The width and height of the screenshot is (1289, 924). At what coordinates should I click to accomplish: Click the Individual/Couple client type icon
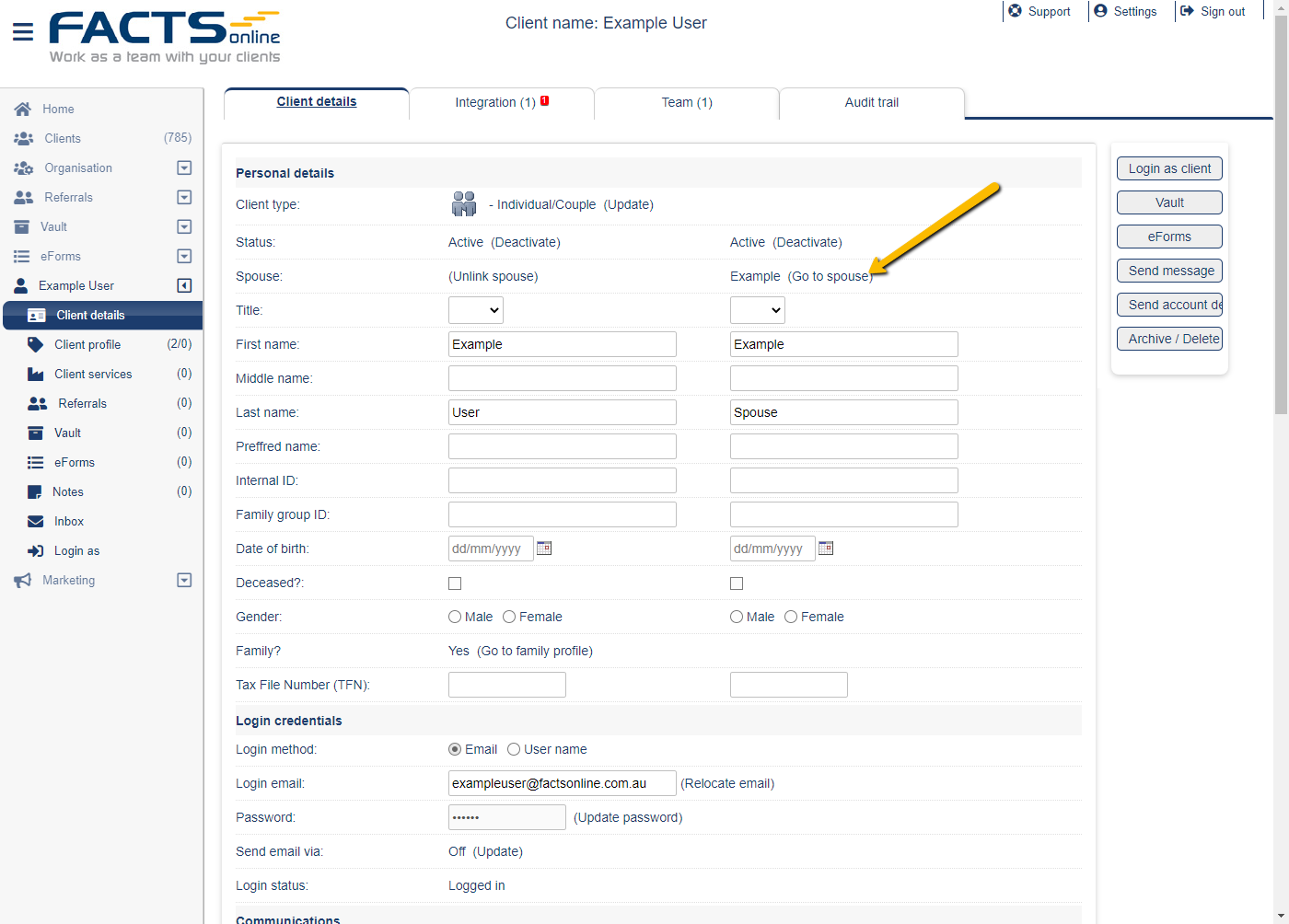click(x=464, y=203)
